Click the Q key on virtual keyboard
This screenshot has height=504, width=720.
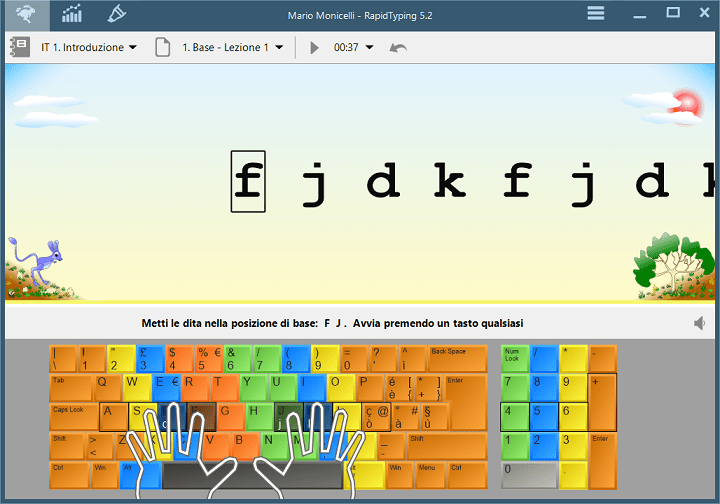pos(107,387)
